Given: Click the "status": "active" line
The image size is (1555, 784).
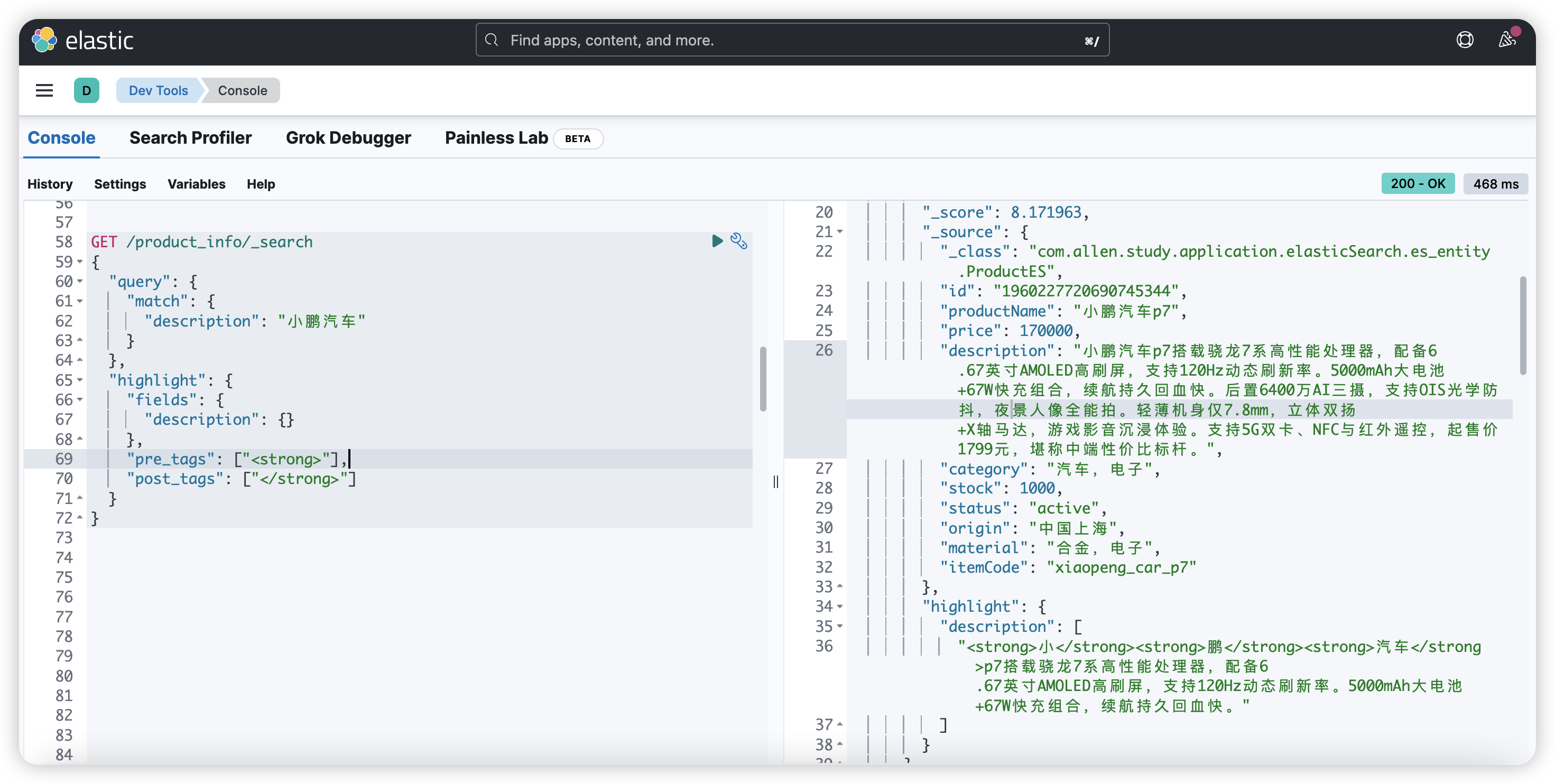Looking at the screenshot, I should [x=1023, y=508].
